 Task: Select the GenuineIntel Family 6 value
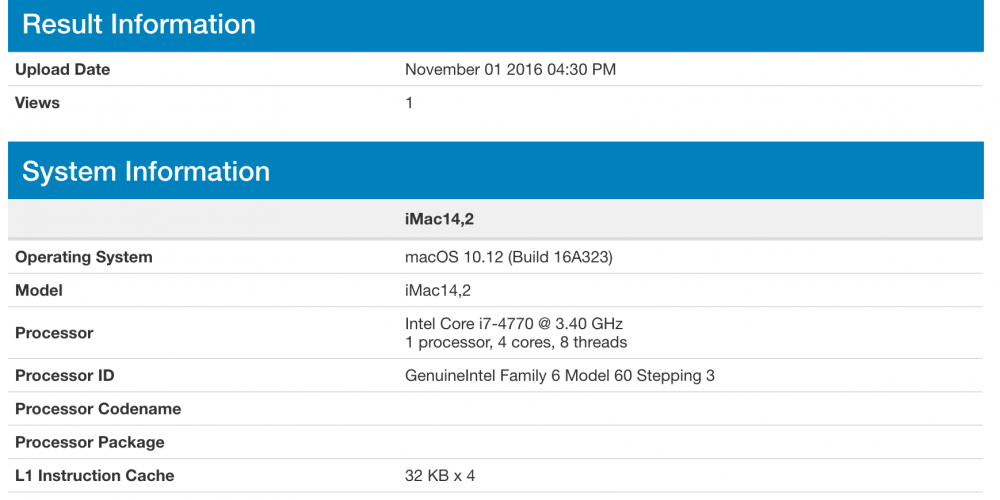pos(560,376)
